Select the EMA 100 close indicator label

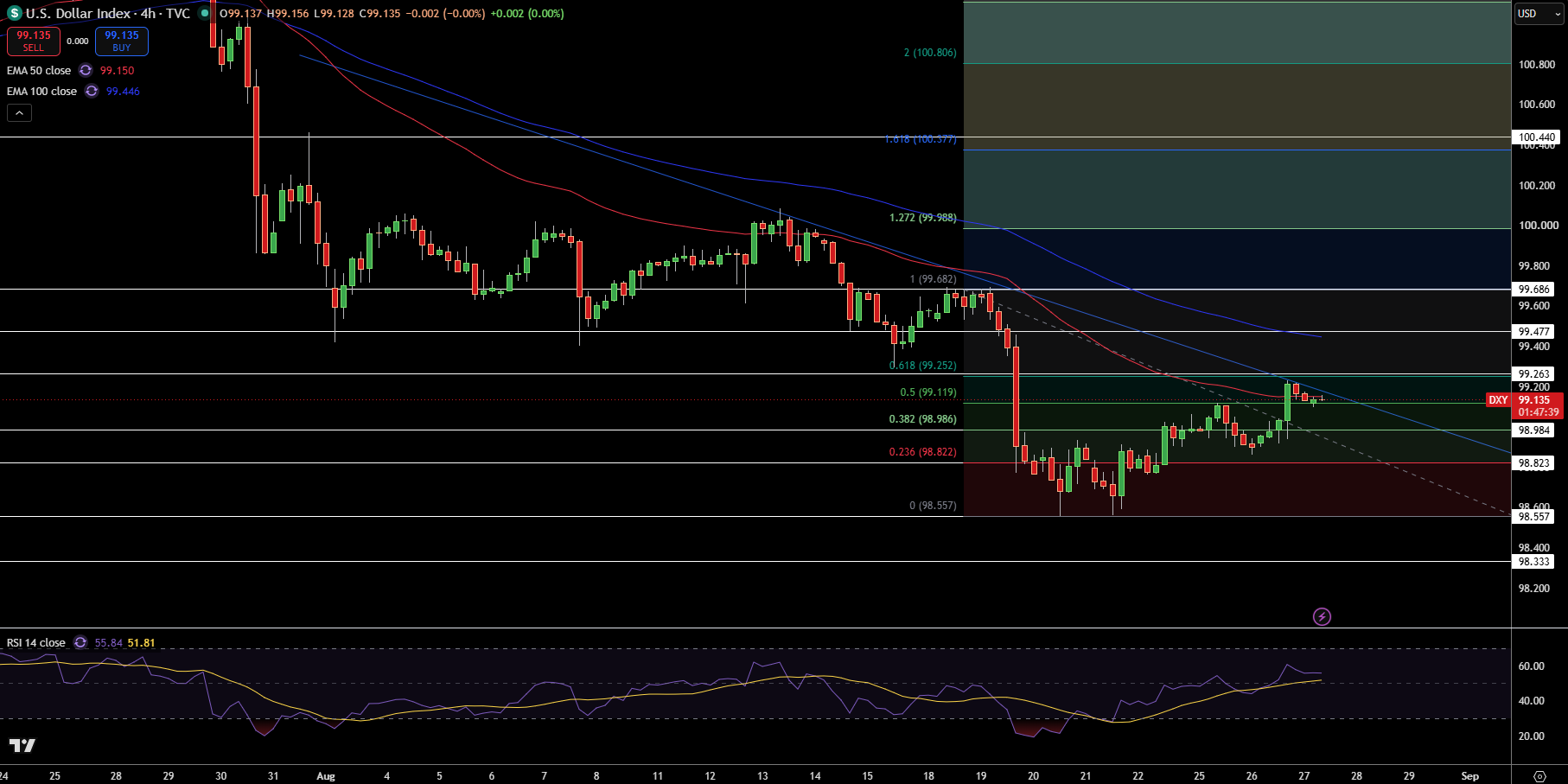point(41,91)
